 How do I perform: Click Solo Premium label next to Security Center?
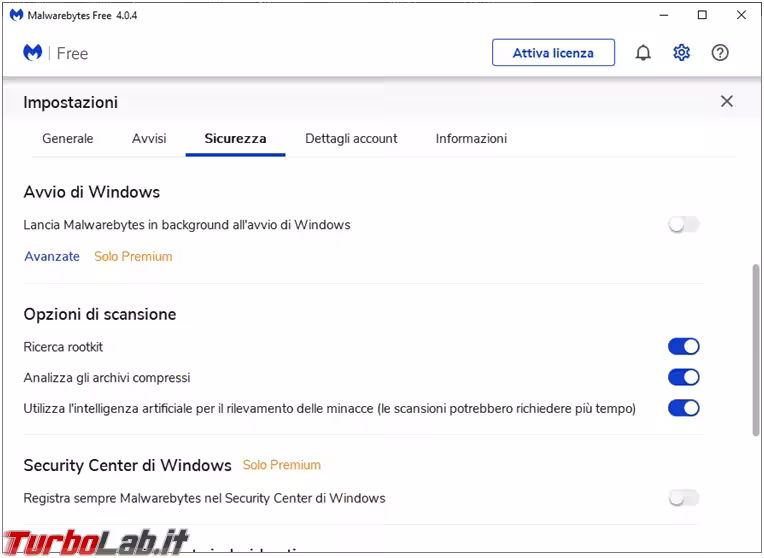coord(282,465)
